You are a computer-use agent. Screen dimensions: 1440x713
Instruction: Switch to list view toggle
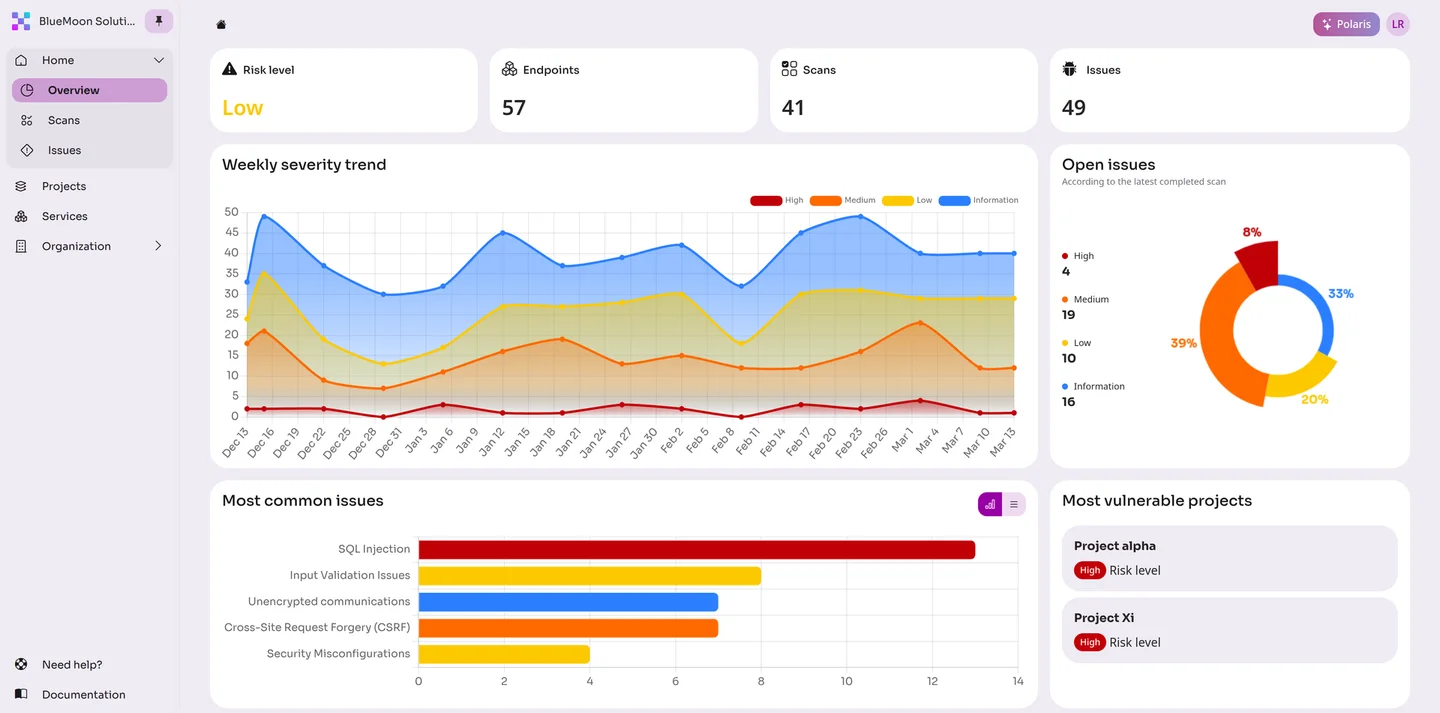click(1013, 505)
